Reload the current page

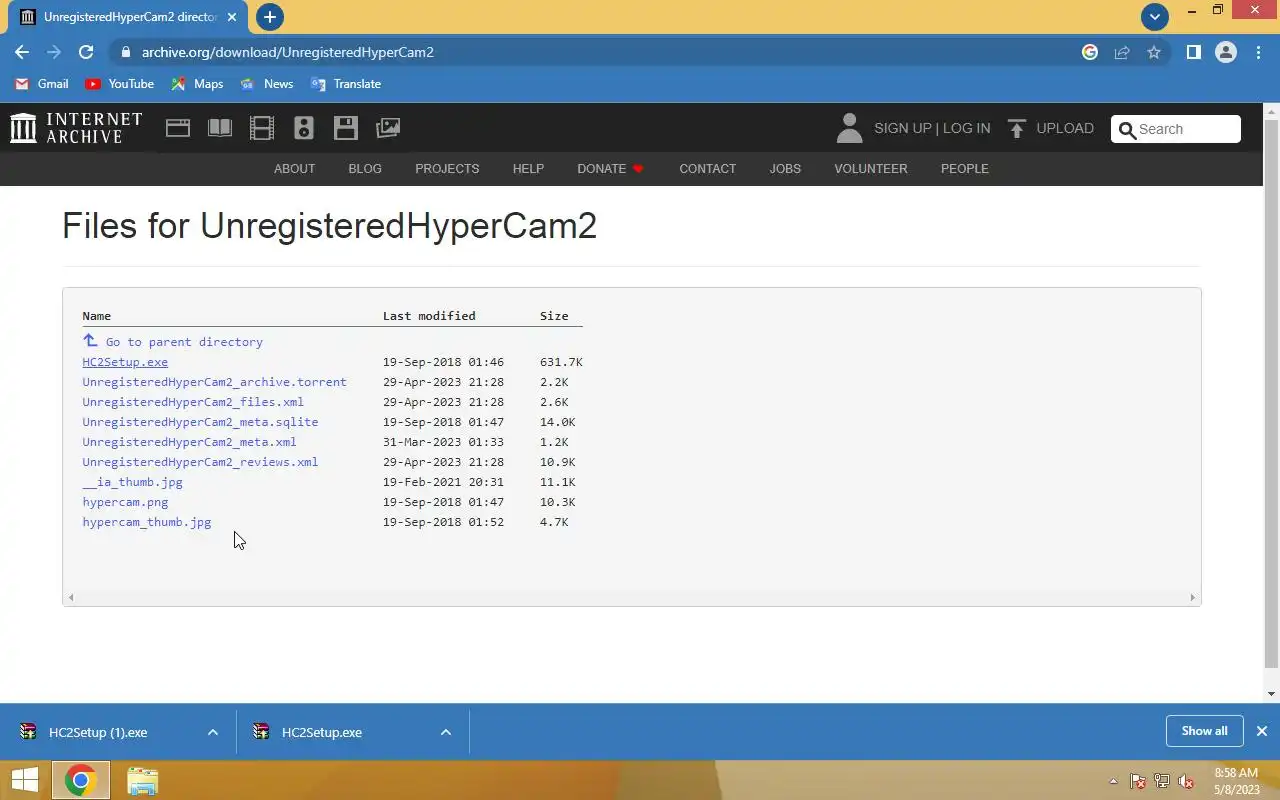click(86, 52)
